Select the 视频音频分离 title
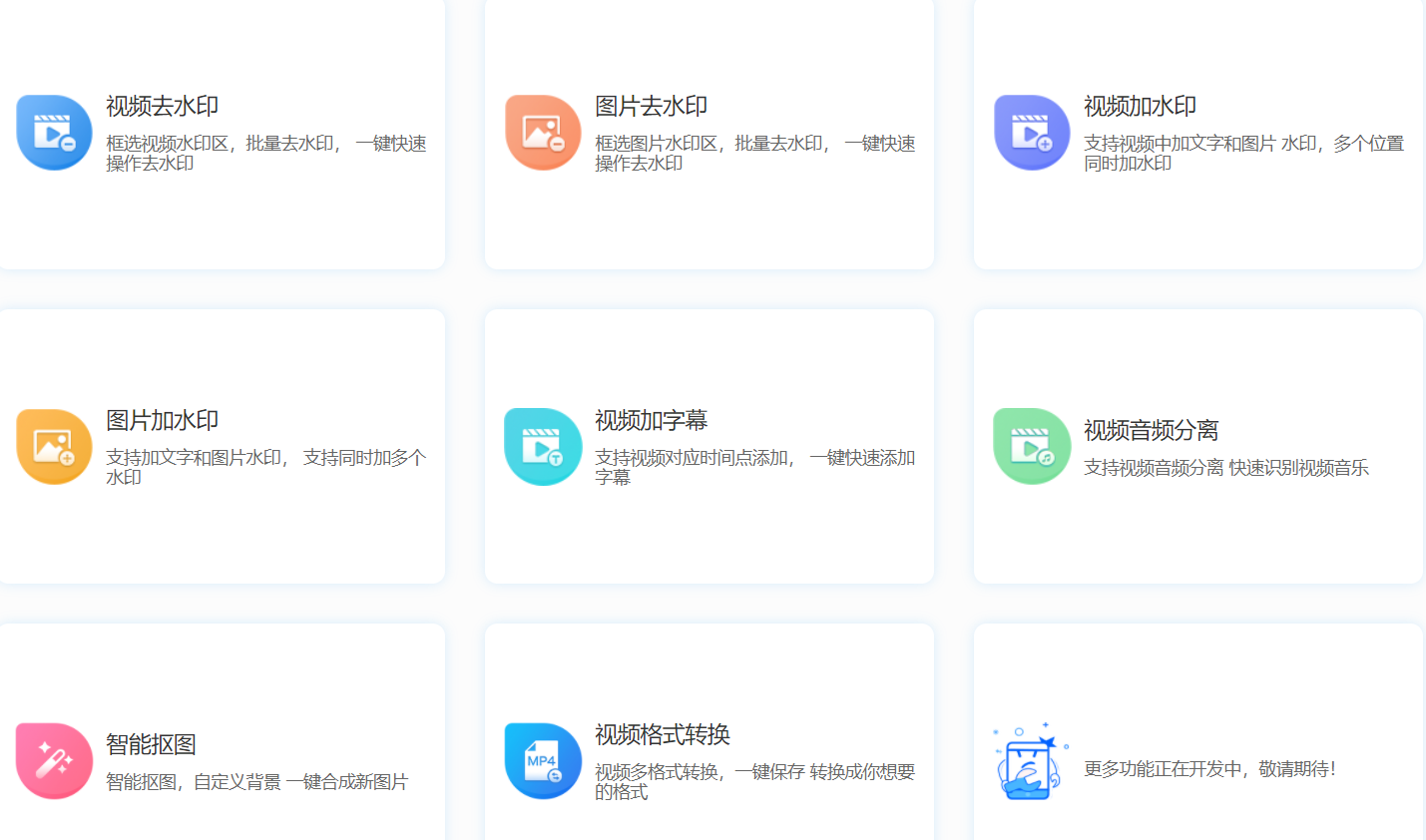Viewport: 1426px width, 840px height. coord(1151,430)
